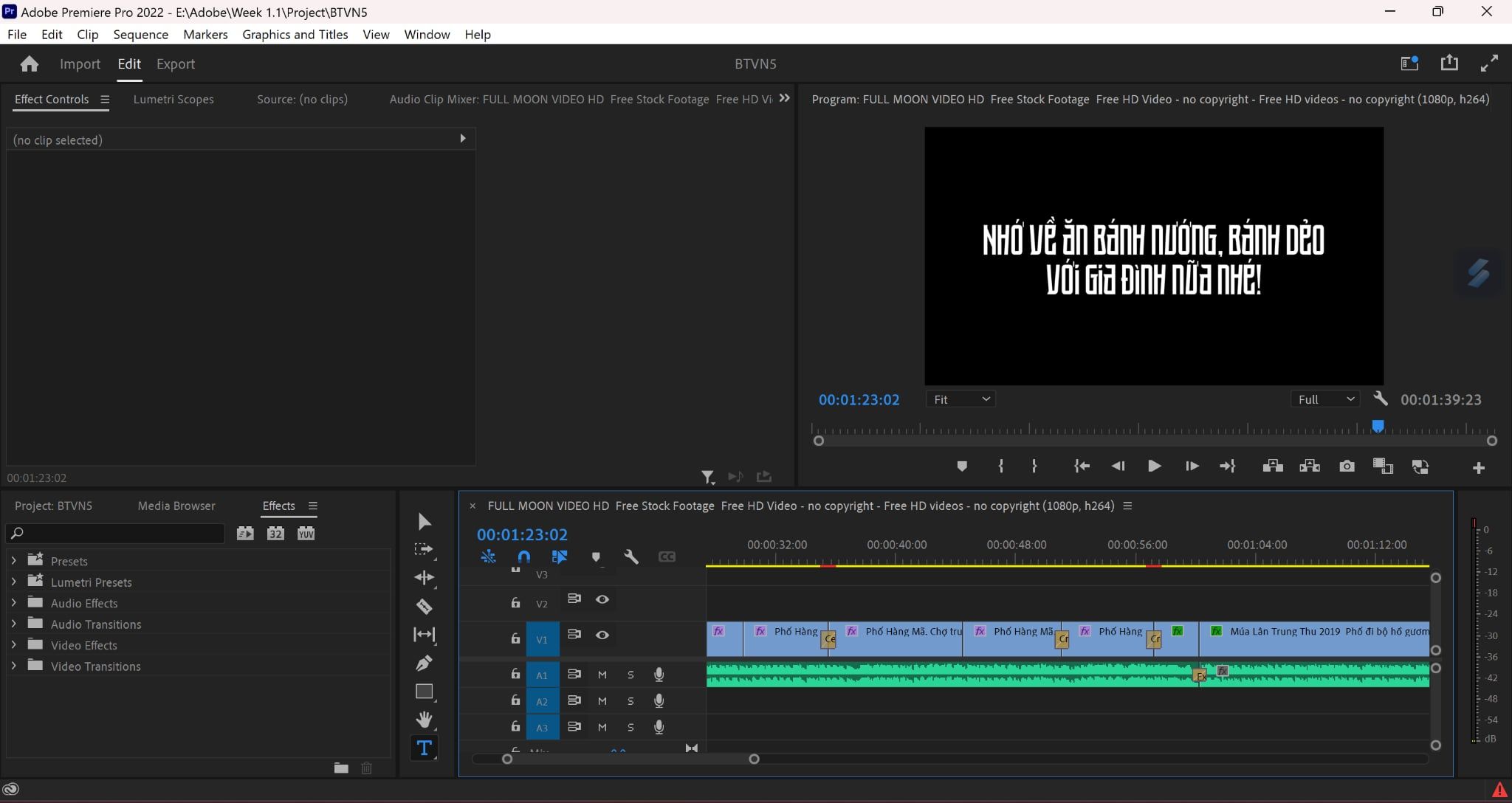Viewport: 1512px width, 803px height.
Task: Toggle Linked Selection in timeline
Action: pos(560,556)
